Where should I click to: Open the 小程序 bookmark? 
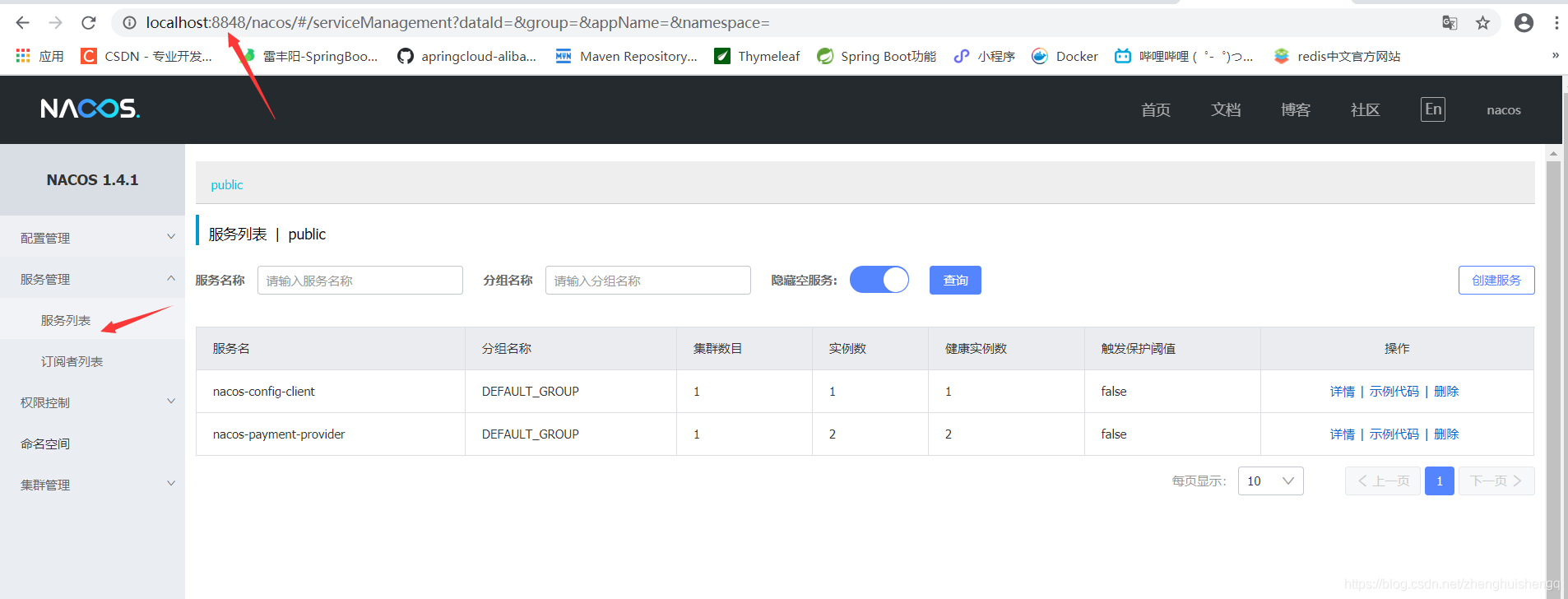(984, 56)
